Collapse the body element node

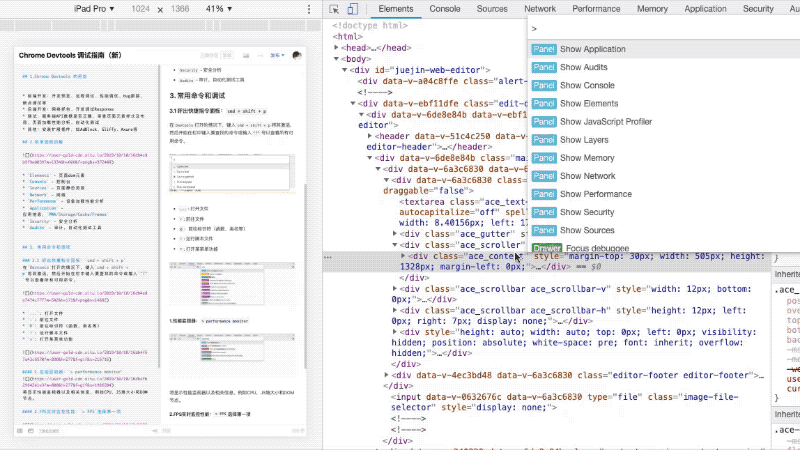click(x=336, y=59)
